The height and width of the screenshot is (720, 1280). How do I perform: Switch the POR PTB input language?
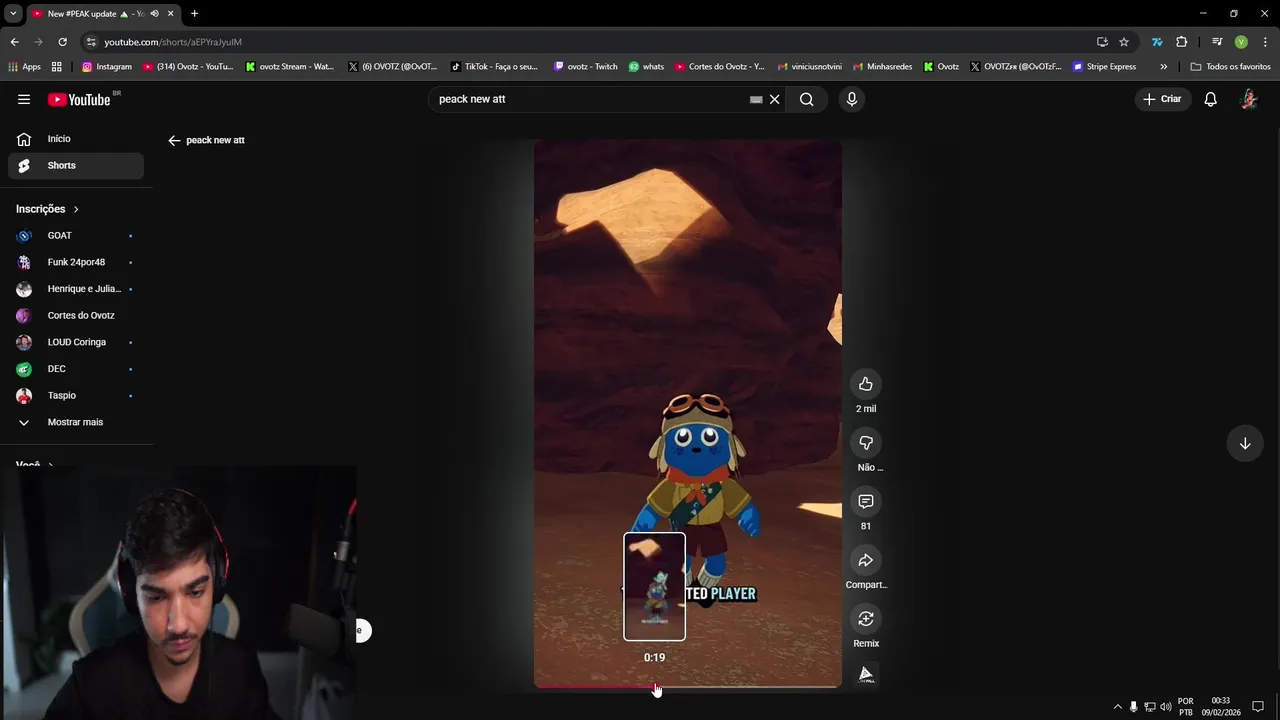click(1186, 707)
